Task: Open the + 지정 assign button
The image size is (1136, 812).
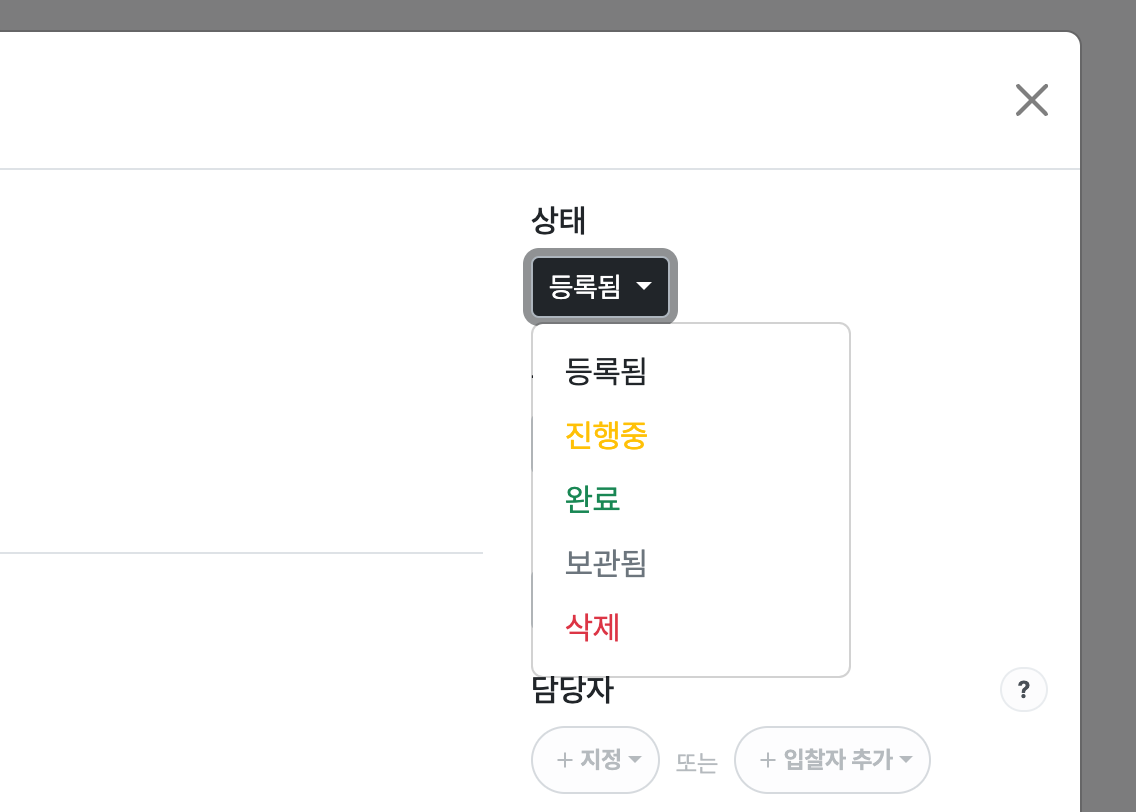Action: point(596,760)
